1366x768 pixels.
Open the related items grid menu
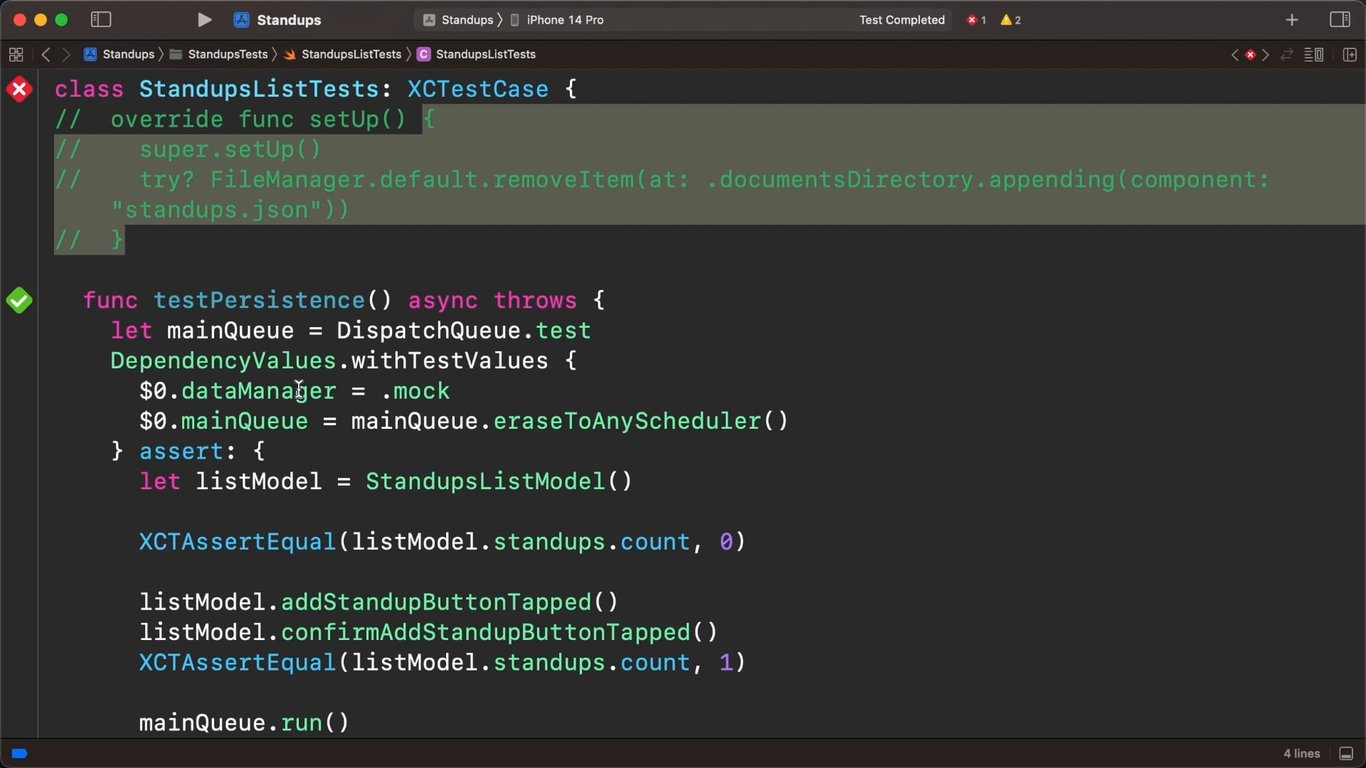(x=16, y=54)
